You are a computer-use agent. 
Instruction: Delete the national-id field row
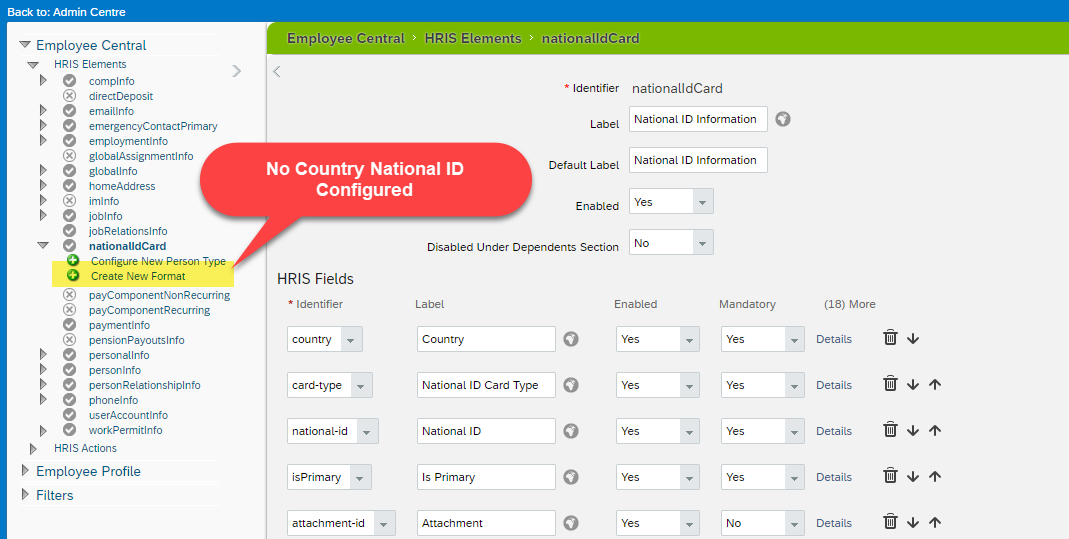pyautogui.click(x=890, y=430)
